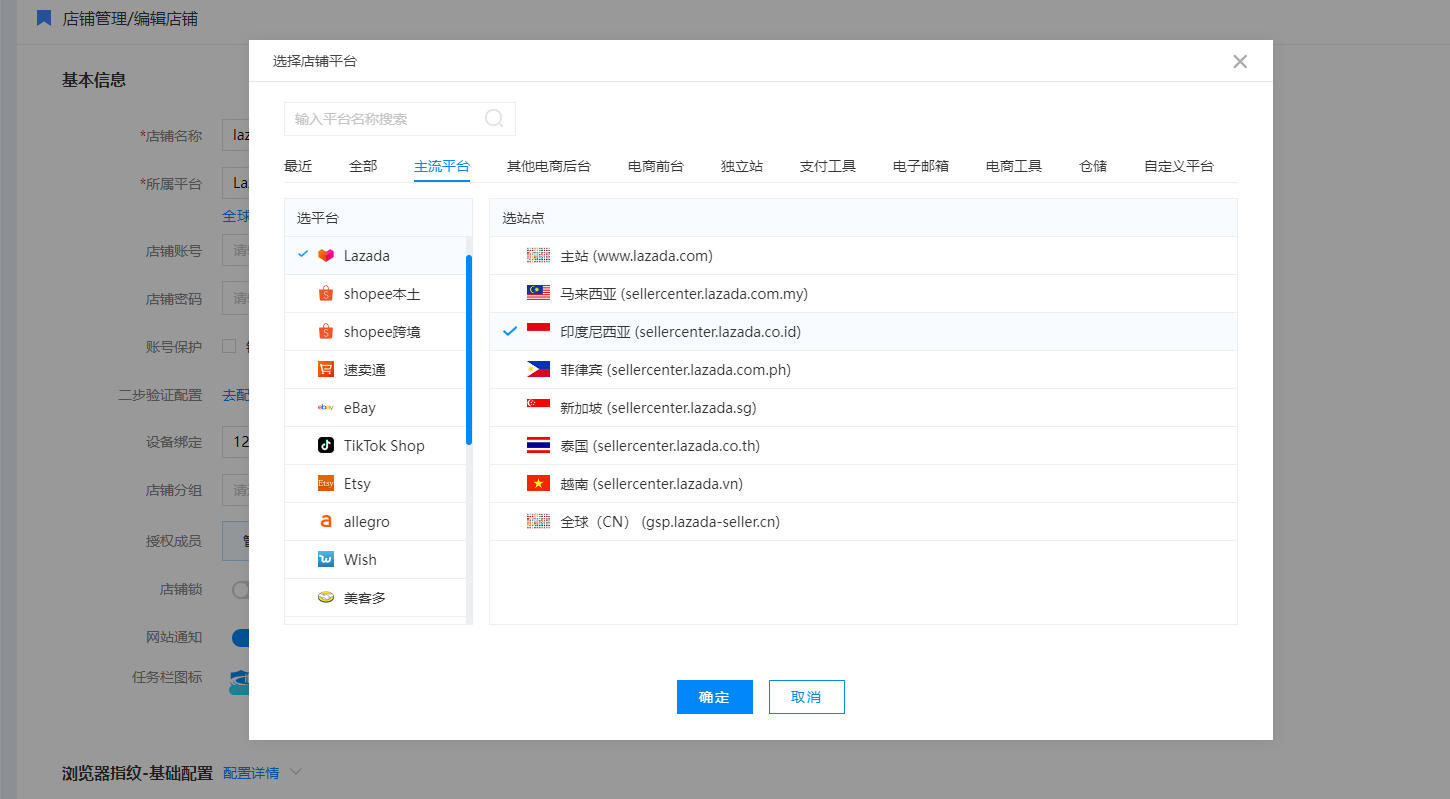Click the 取消 cancel button
The image size is (1450, 799).
click(x=806, y=697)
